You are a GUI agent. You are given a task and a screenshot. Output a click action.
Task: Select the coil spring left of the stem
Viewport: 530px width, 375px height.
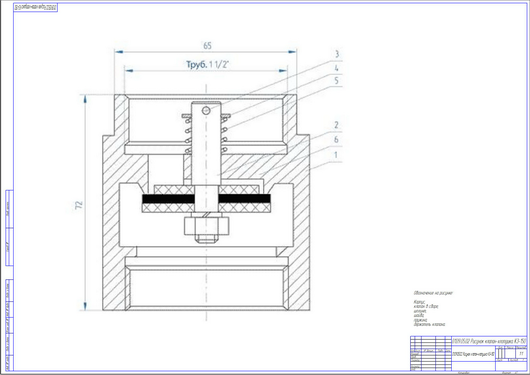pyautogui.click(x=188, y=135)
